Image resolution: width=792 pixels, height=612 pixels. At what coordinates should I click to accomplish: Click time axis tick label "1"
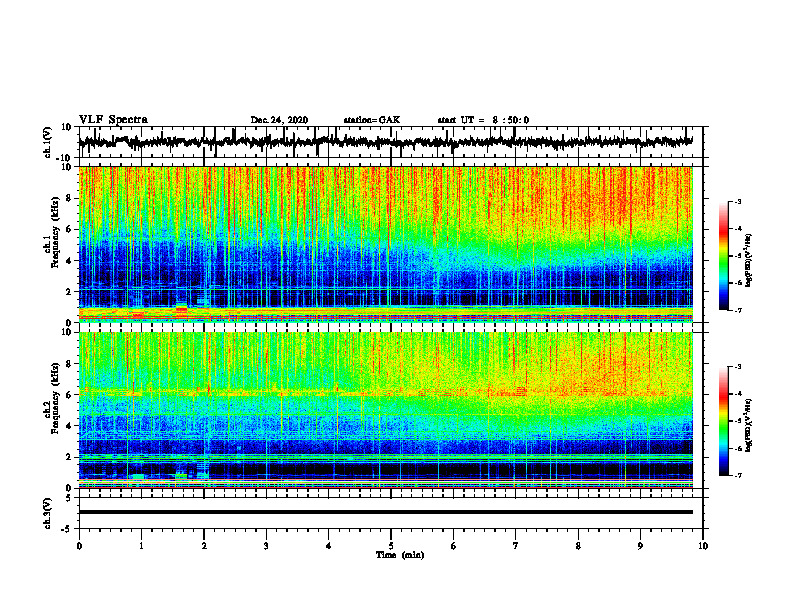(141, 546)
